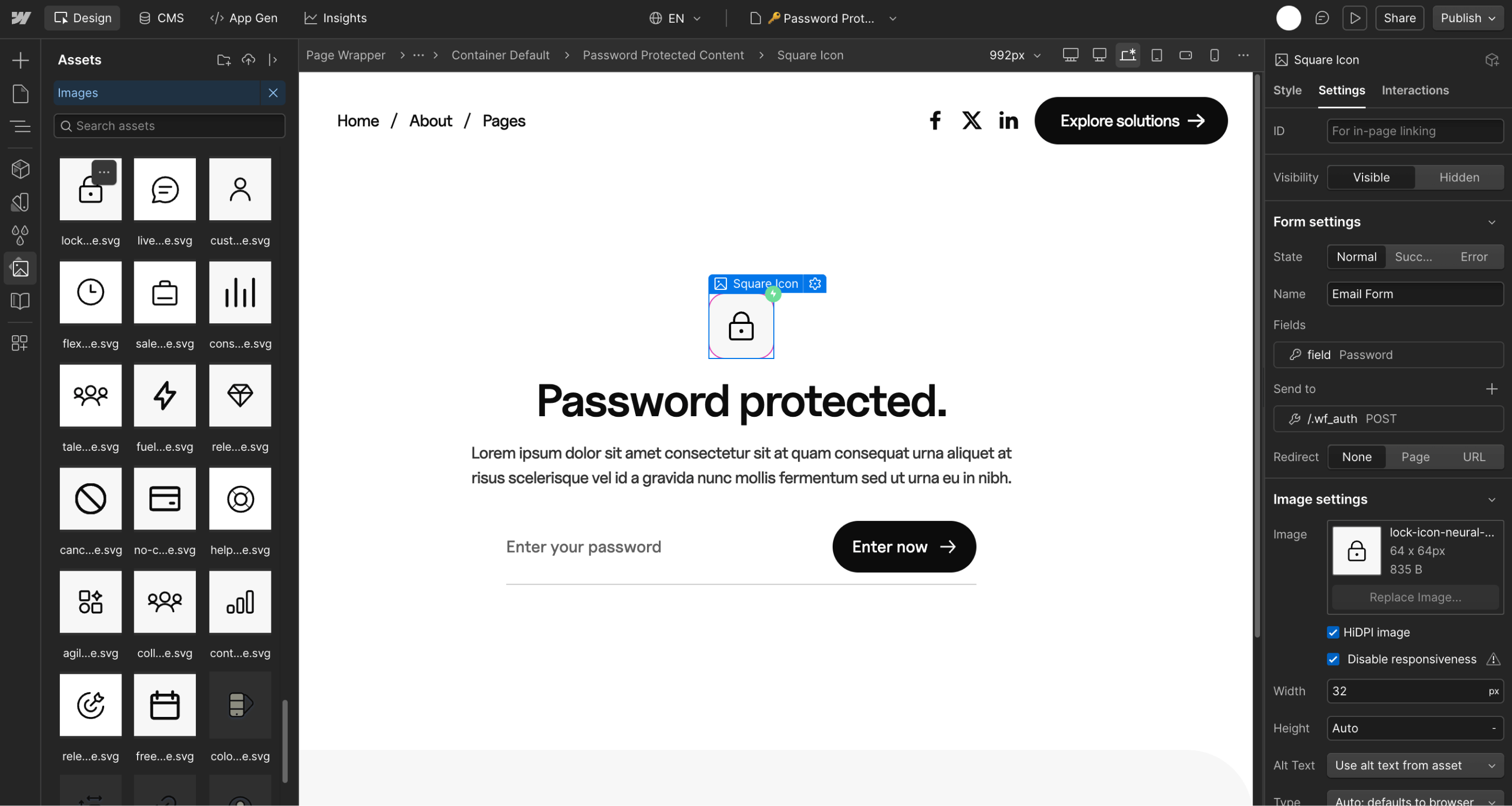Viewport: 1512px width, 806px height.
Task: Set element visibility to Hidden
Action: pyautogui.click(x=1460, y=177)
